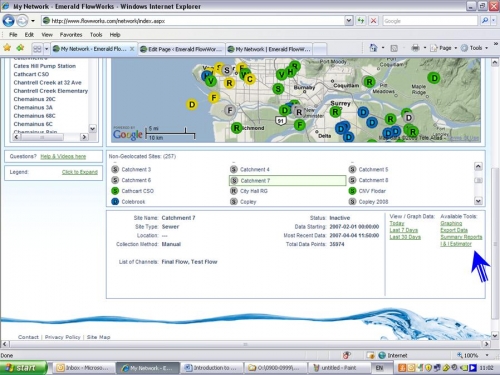Open the search provider dropdown arrow
This screenshot has width=500, height=375.
pyautogui.click(x=494, y=21)
